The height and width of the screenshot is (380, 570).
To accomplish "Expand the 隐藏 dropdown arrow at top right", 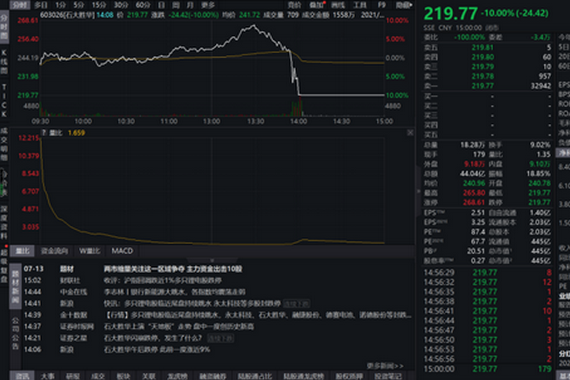I will coord(411,5).
